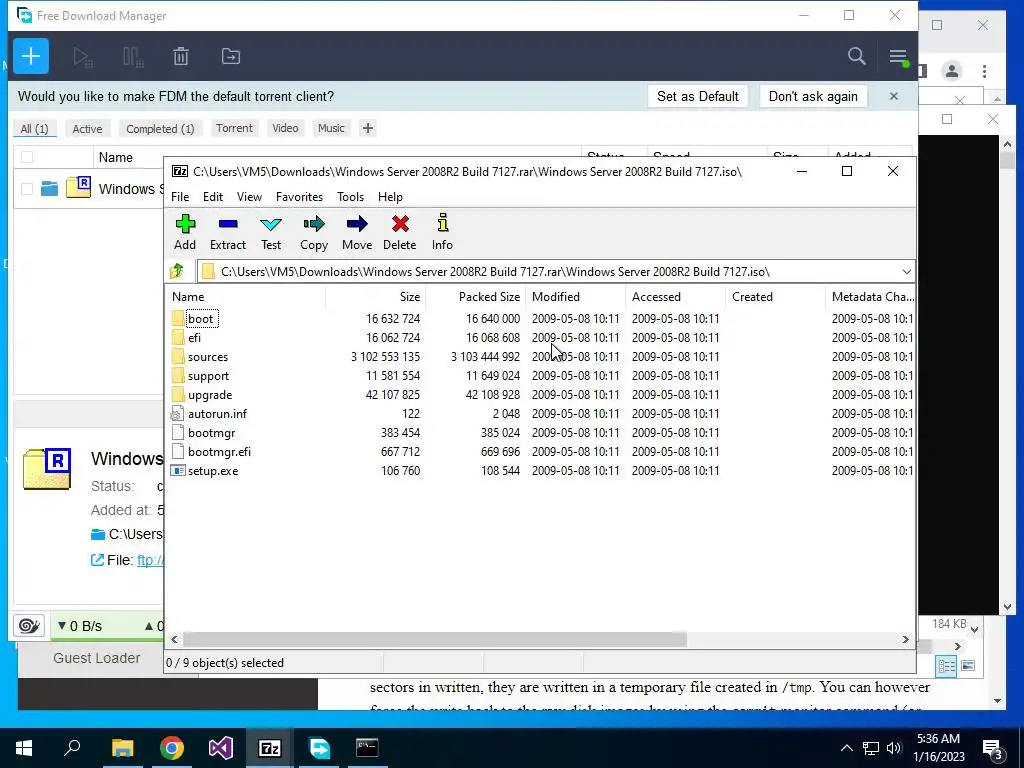
Task: Click the Add button in 7-Zip toolbar
Action: point(185,232)
